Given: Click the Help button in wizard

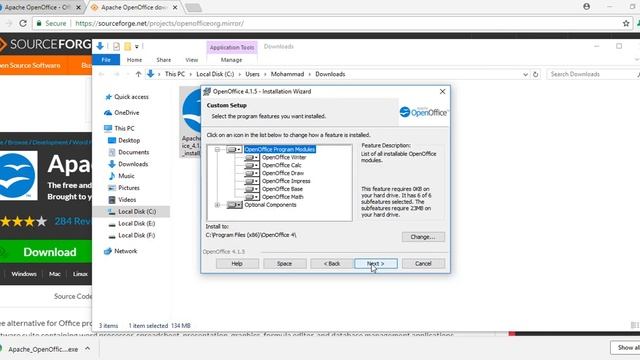Looking at the screenshot, I should tap(237, 264).
